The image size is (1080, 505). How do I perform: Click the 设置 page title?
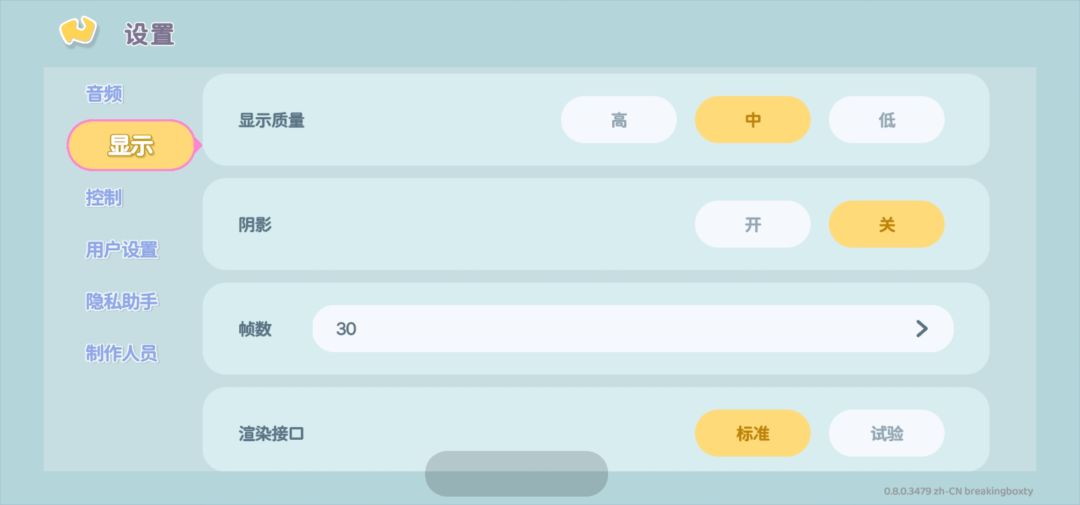pos(149,34)
